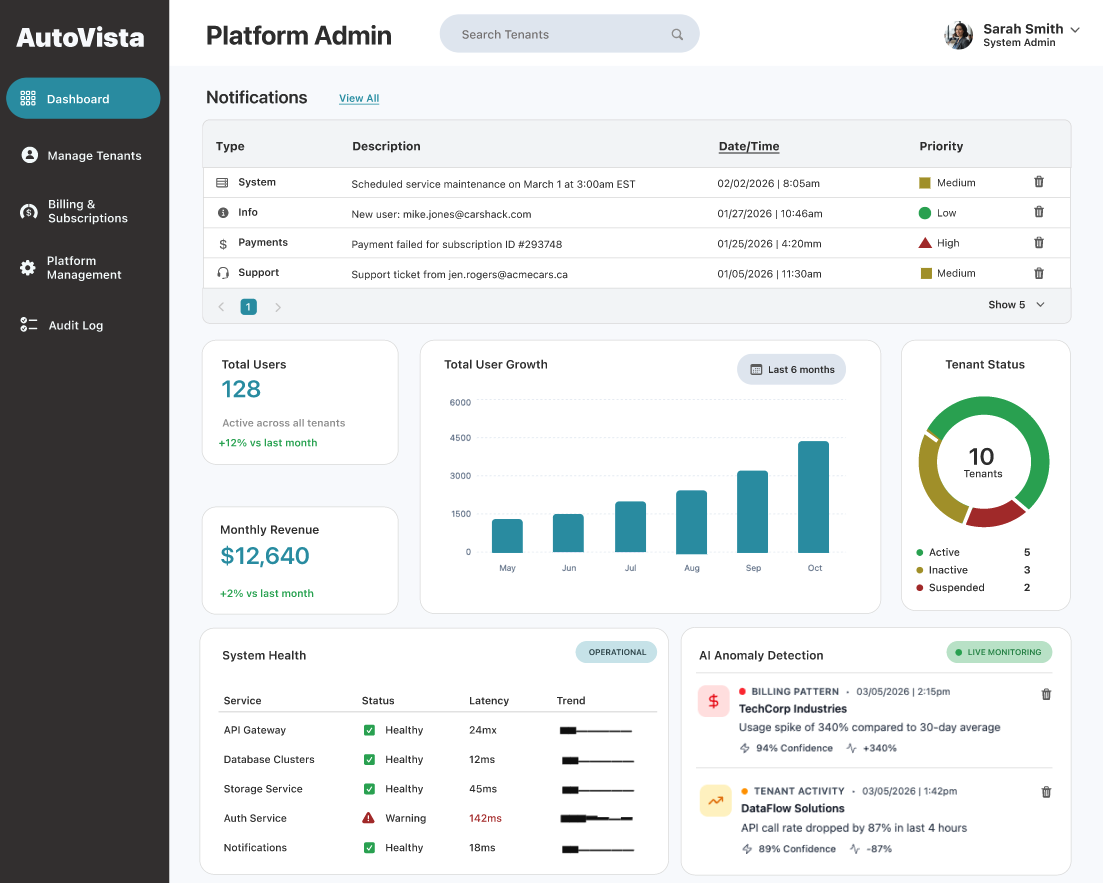1103x885 pixels.
Task: Go to the Audit Log section
Action: [x=75, y=325]
